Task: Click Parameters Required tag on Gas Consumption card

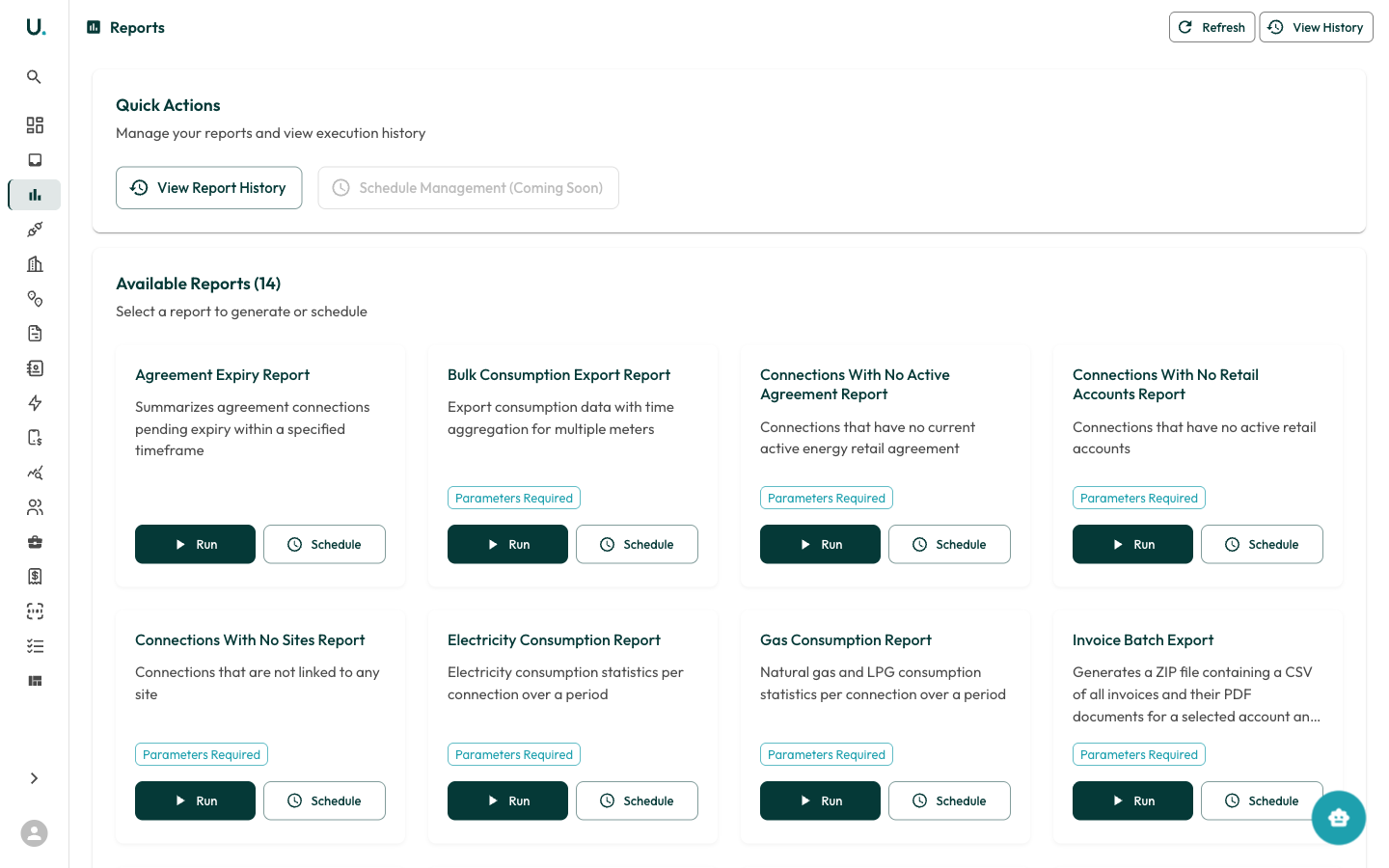Action: point(827,754)
